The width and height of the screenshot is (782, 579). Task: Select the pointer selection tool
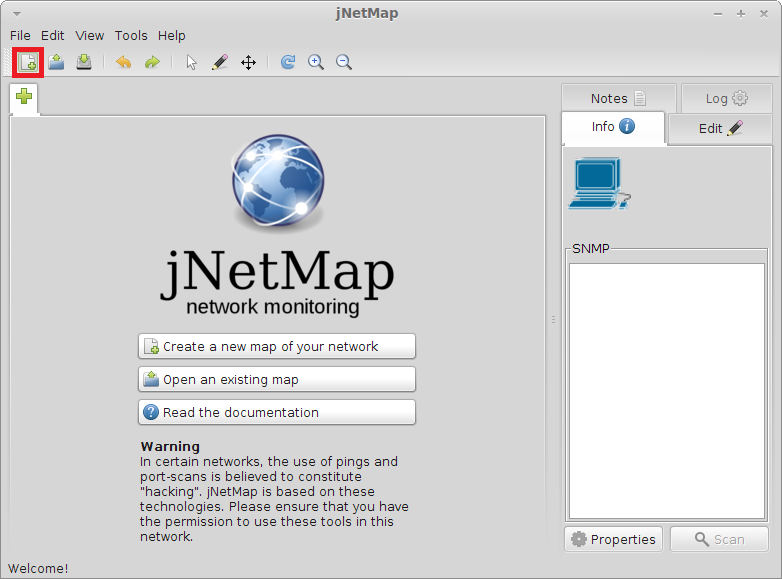[x=192, y=62]
